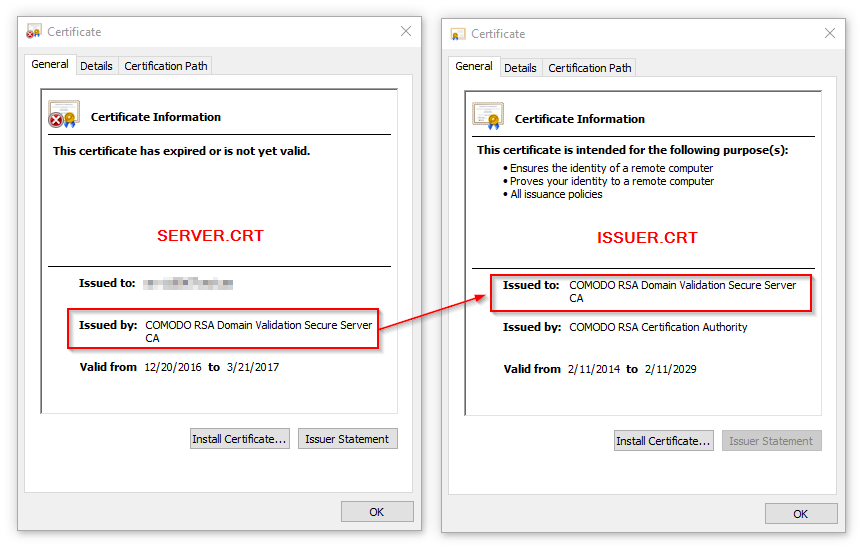Click the start date 2/11/2014
Image resolution: width=866 pixels, height=552 pixels.
point(594,369)
